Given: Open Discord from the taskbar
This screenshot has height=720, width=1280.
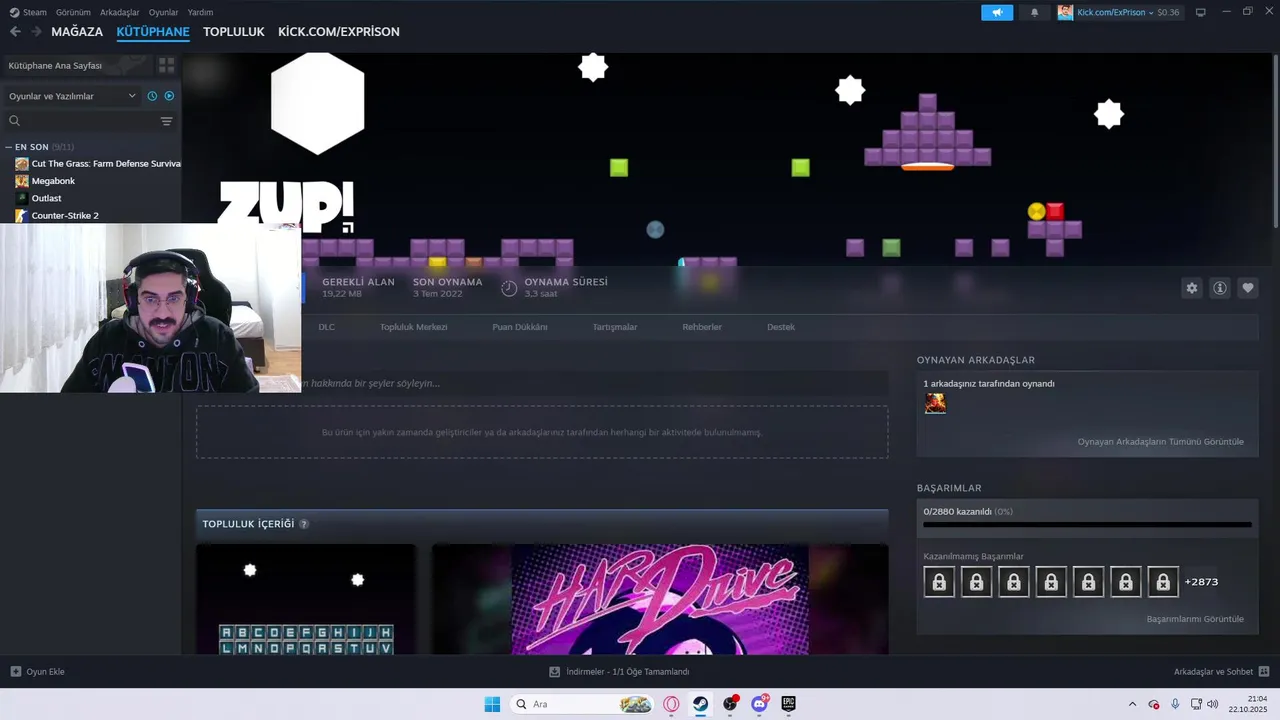Looking at the screenshot, I should point(759,704).
